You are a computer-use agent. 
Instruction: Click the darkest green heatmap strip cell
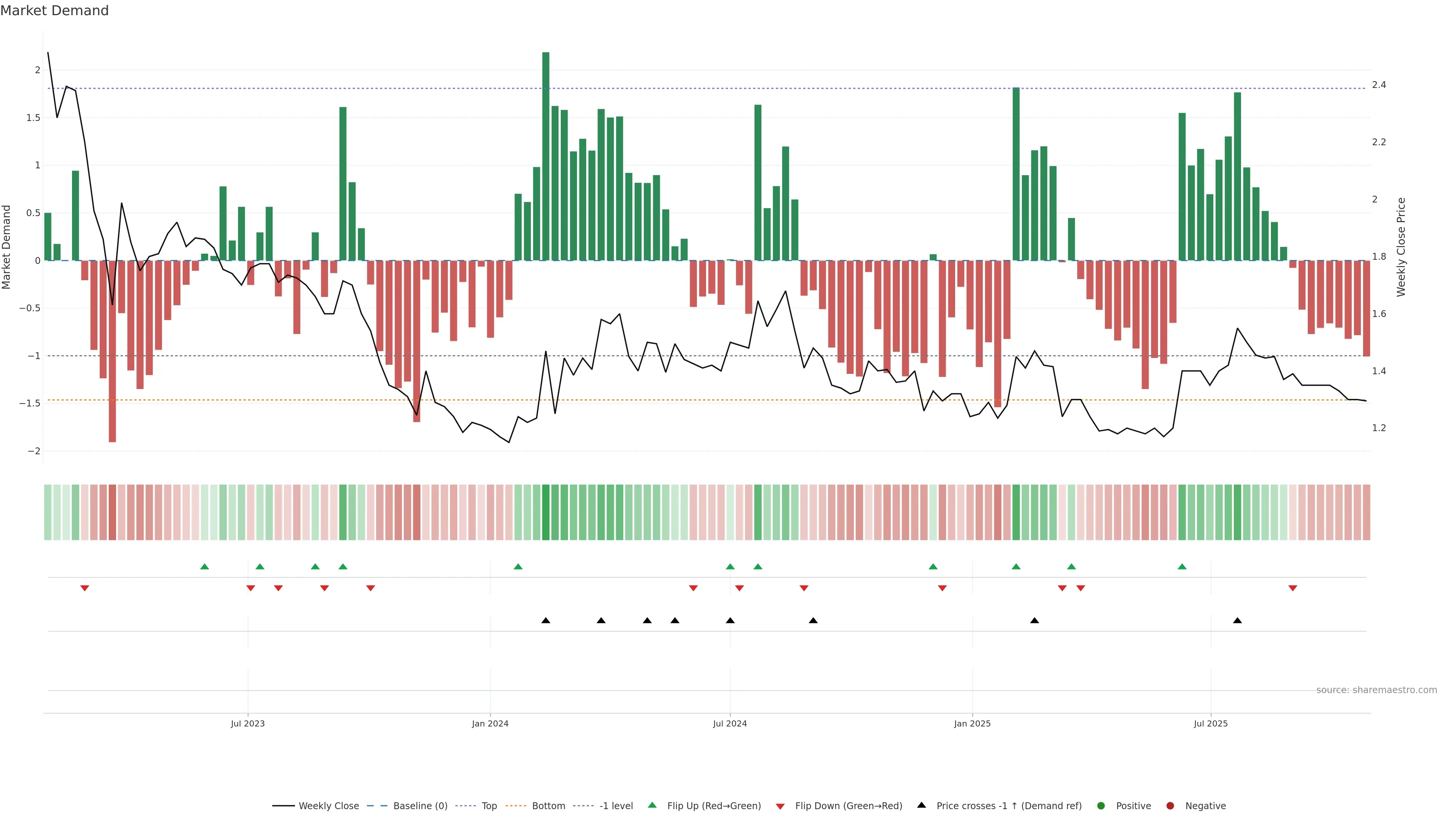coord(546,512)
